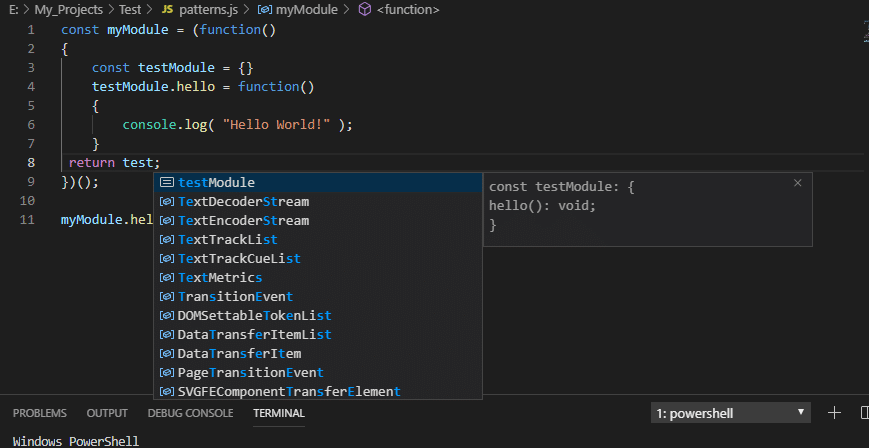Viewport: 869px width, 448px height.
Task: Click interface icon beside TextTrackList
Action: point(167,240)
